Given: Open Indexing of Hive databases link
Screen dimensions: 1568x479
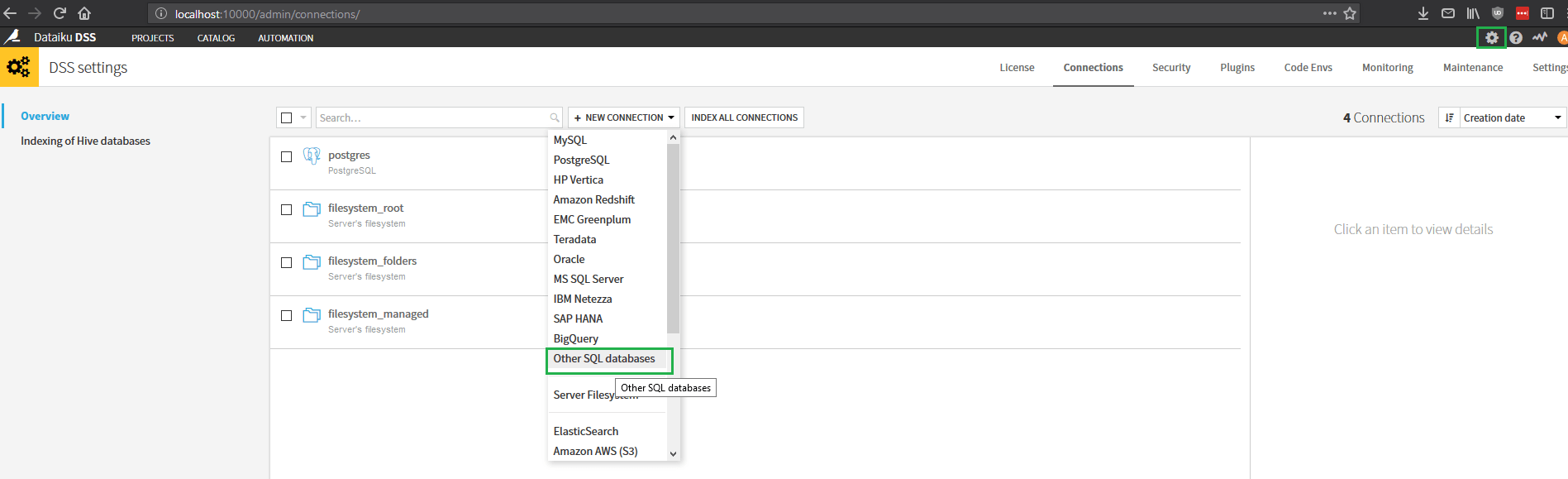Looking at the screenshot, I should click(x=85, y=141).
